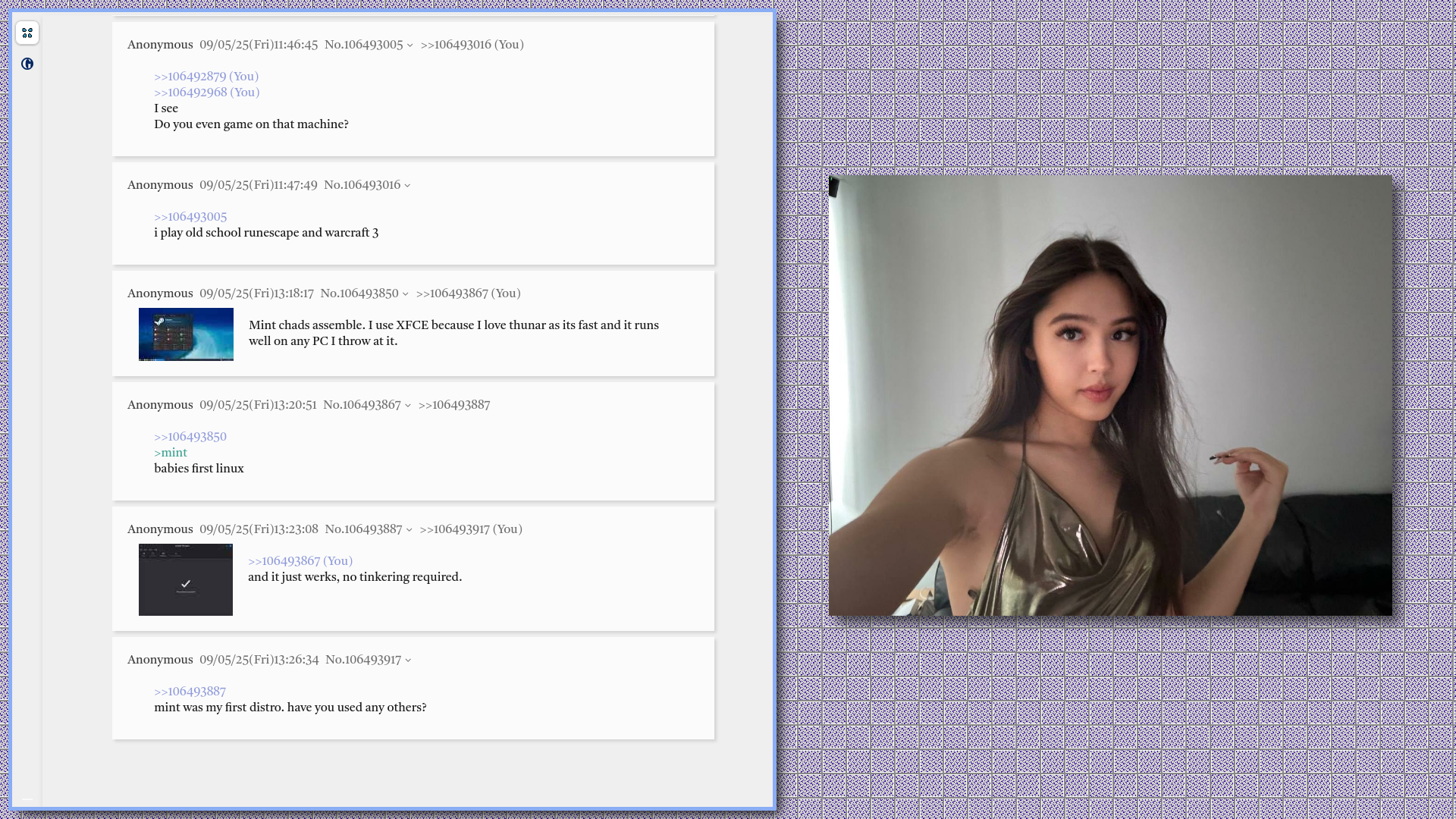The width and height of the screenshot is (1456, 819).
Task: Follow quote link >>106493887 in the last post
Action: point(190,692)
